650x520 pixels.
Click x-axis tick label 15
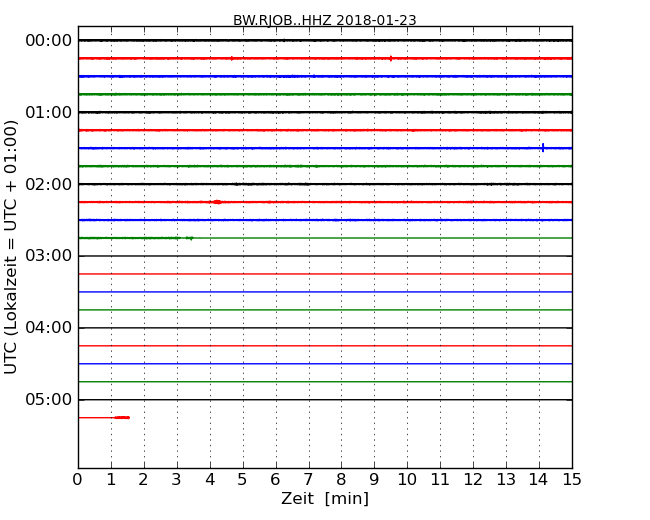572,479
